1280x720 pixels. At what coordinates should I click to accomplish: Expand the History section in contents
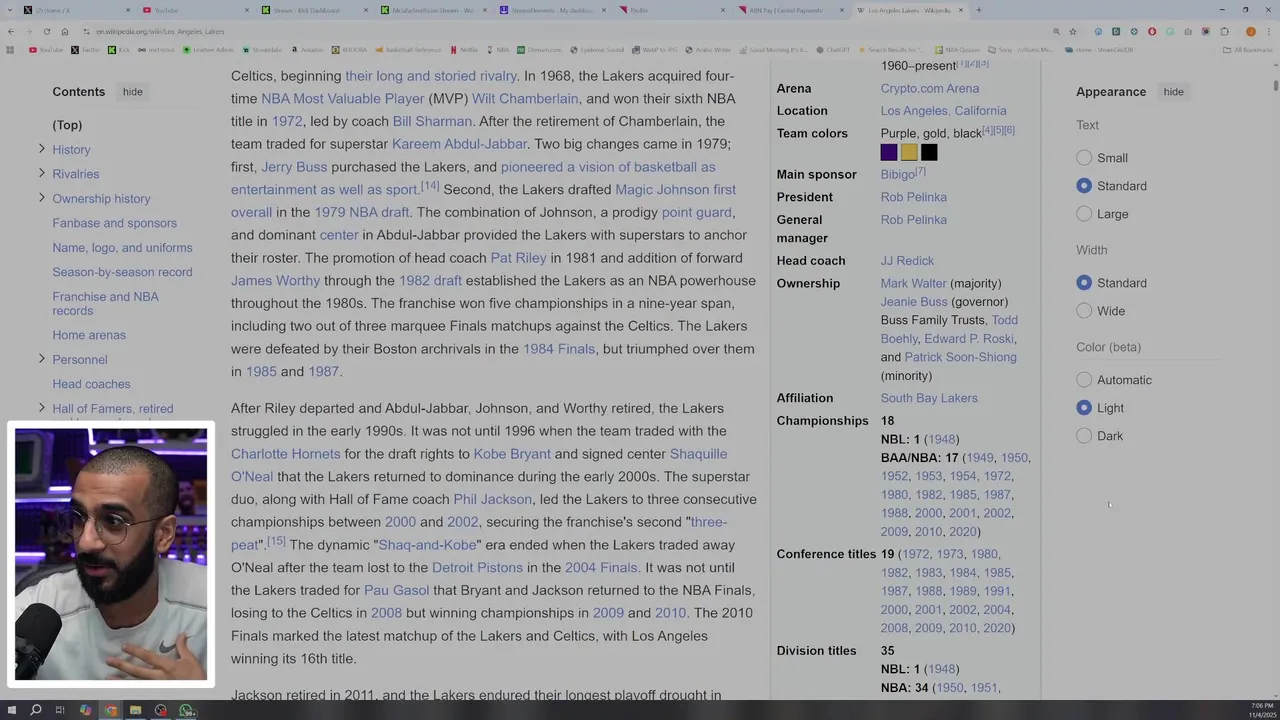(x=41, y=149)
